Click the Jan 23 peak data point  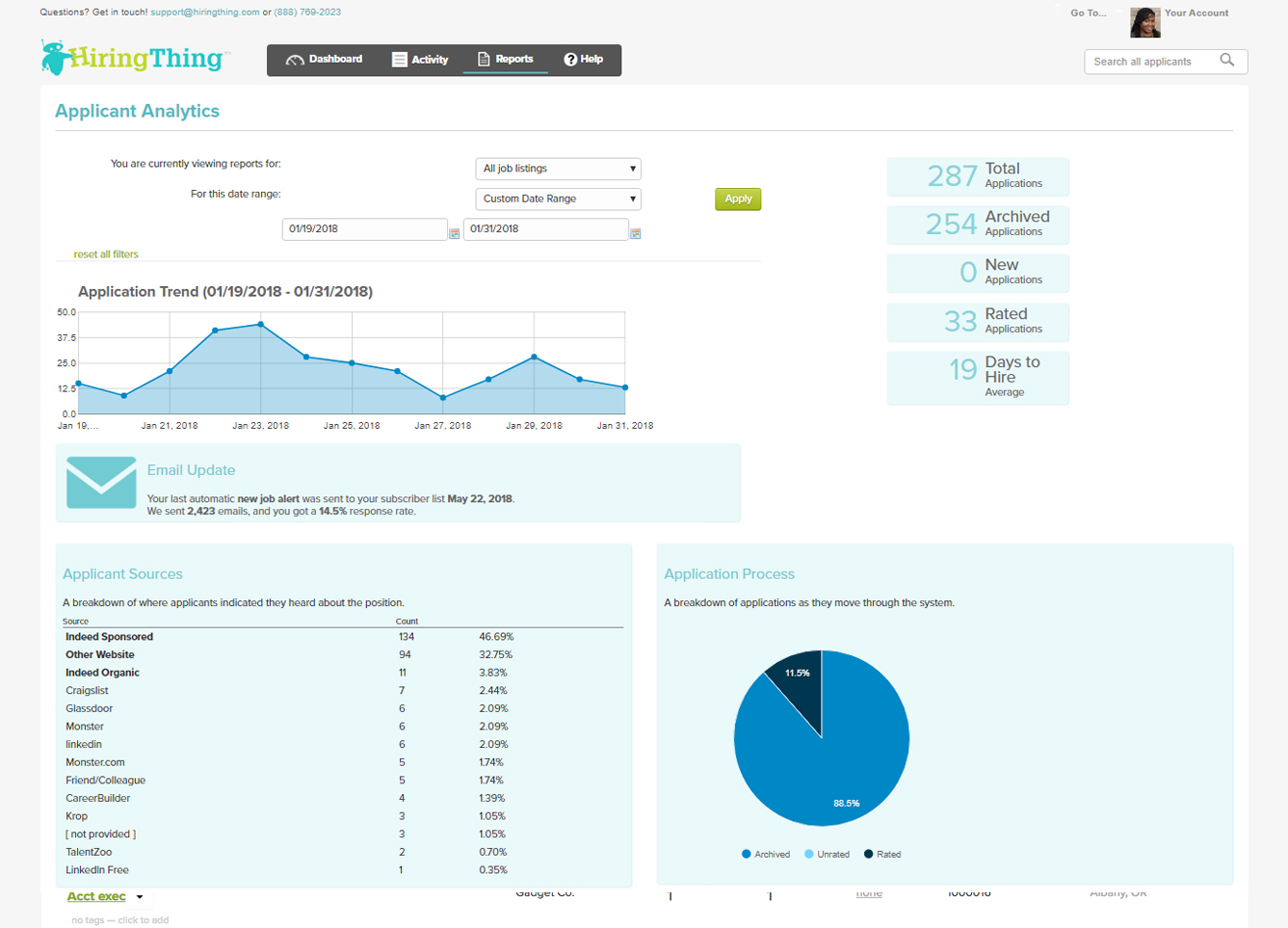coord(261,325)
